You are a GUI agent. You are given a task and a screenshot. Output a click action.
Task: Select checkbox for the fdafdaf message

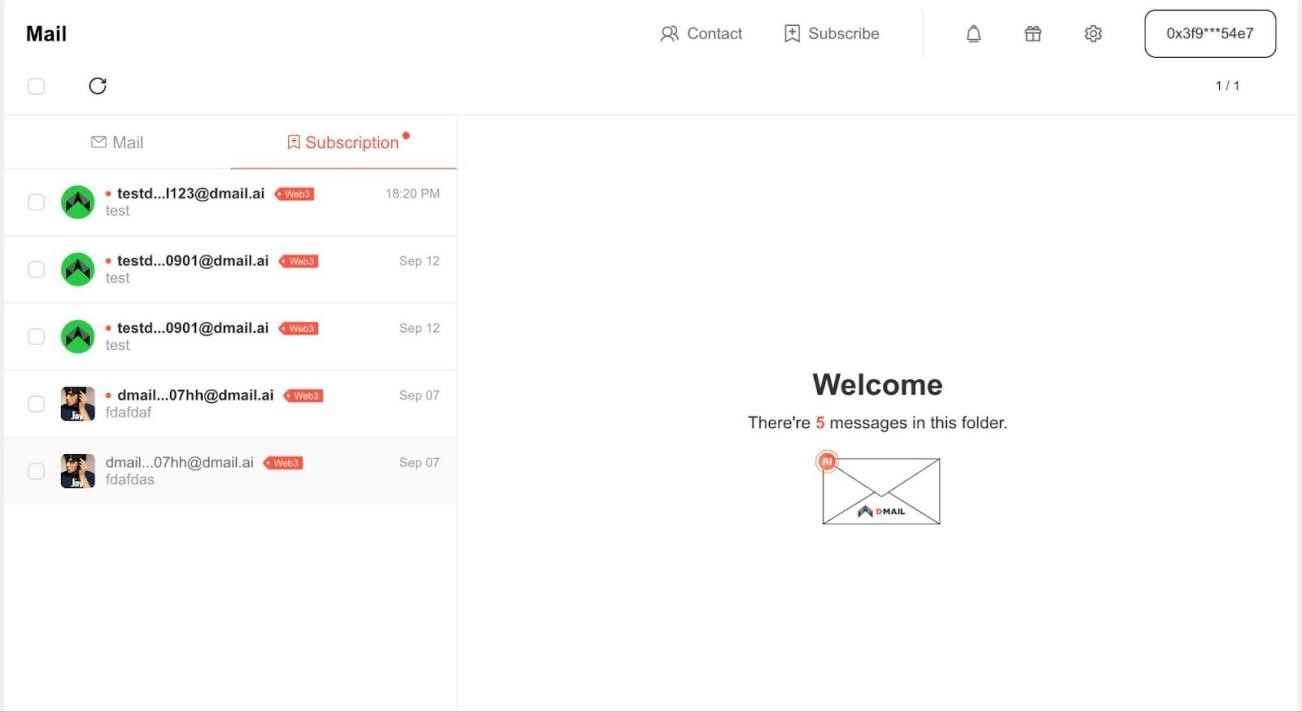[x=36, y=404]
